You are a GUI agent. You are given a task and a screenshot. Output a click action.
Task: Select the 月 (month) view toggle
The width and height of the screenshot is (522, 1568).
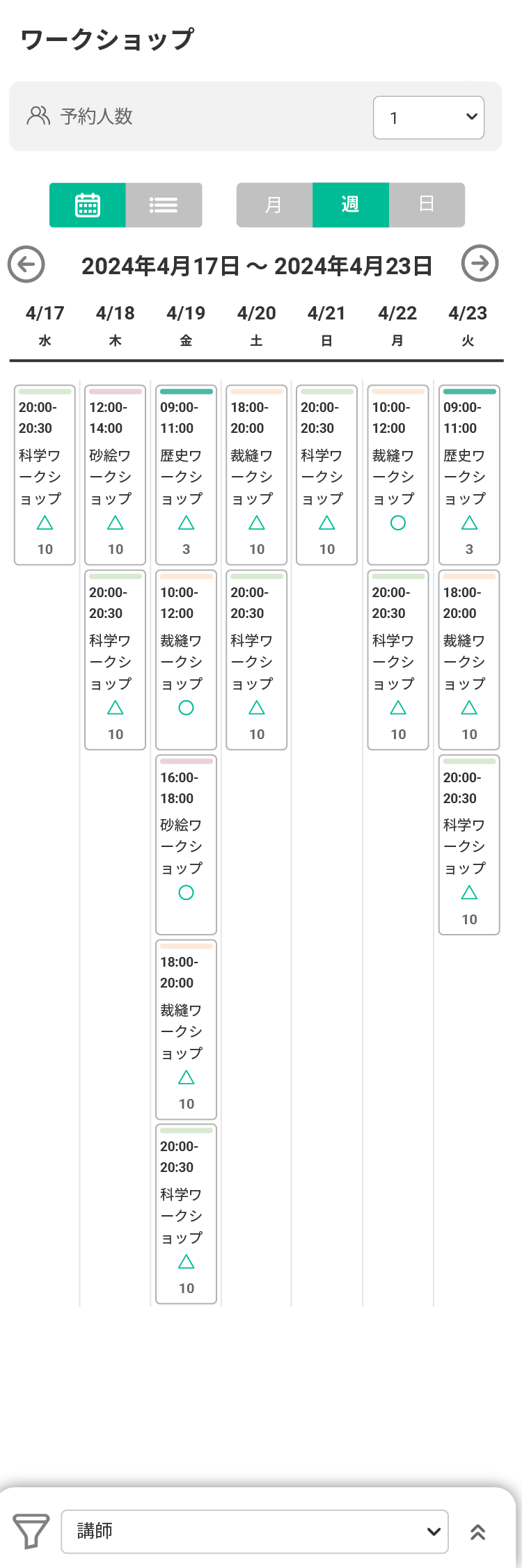(274, 205)
